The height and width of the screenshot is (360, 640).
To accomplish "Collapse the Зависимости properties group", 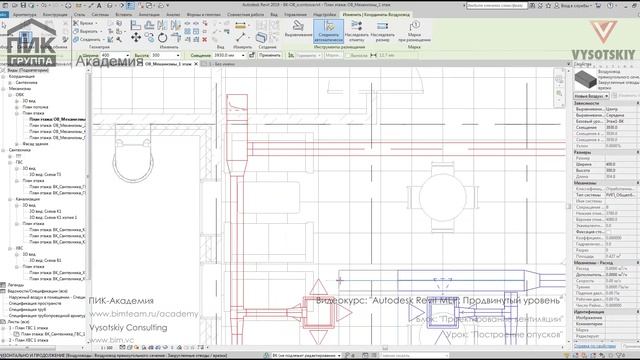I will (x=637, y=103).
